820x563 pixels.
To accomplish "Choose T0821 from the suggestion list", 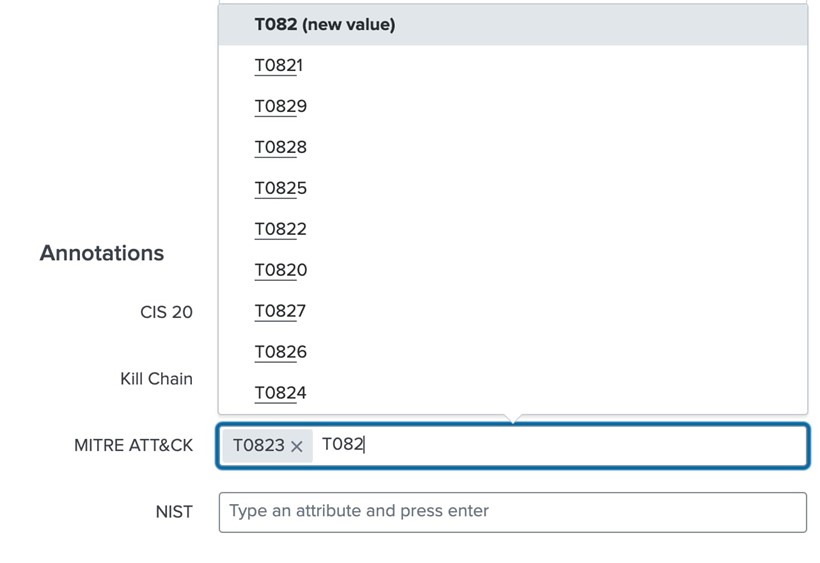I will (x=279, y=66).
